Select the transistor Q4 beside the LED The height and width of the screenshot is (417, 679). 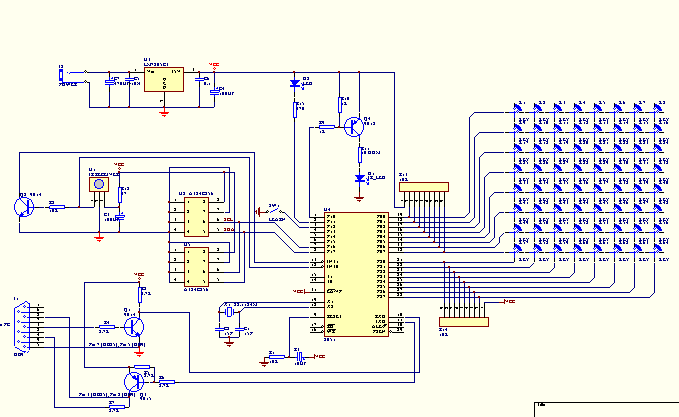click(x=353, y=127)
